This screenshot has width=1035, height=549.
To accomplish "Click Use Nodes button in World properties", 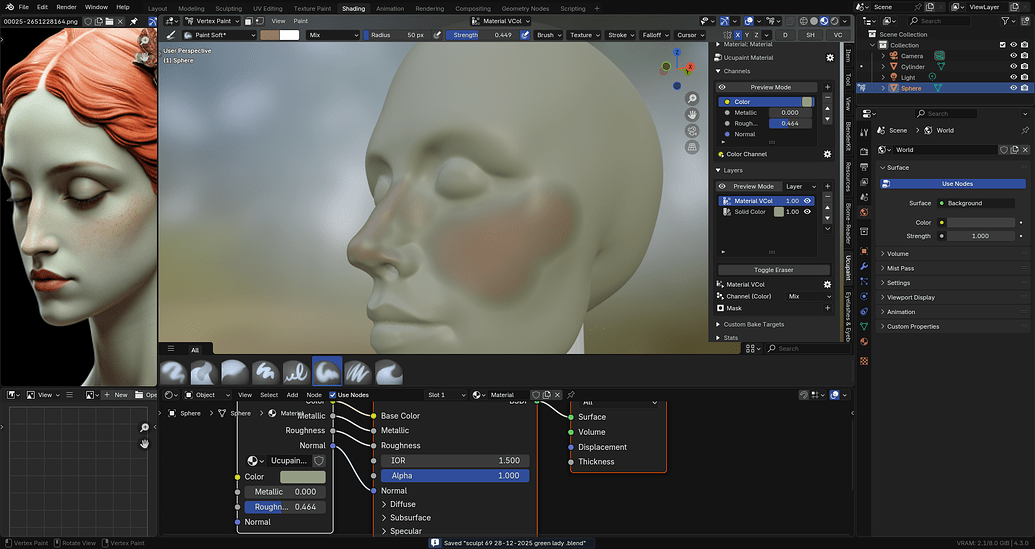I will (953, 183).
